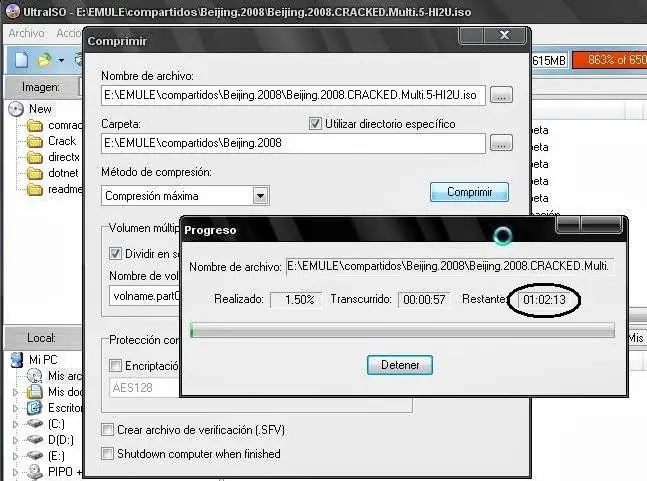
Task: Click the AES128 encryption combo box
Action: pyautogui.click(x=145, y=388)
